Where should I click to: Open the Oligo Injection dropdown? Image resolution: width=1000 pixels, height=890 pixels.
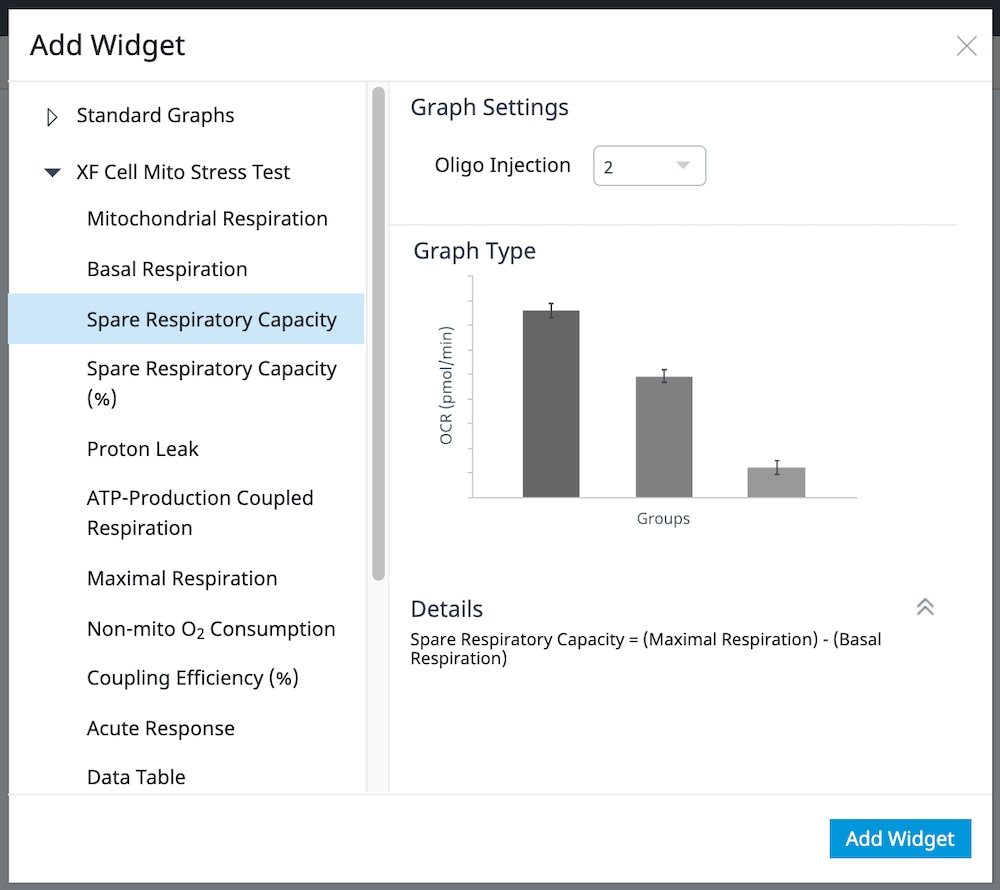click(650, 166)
